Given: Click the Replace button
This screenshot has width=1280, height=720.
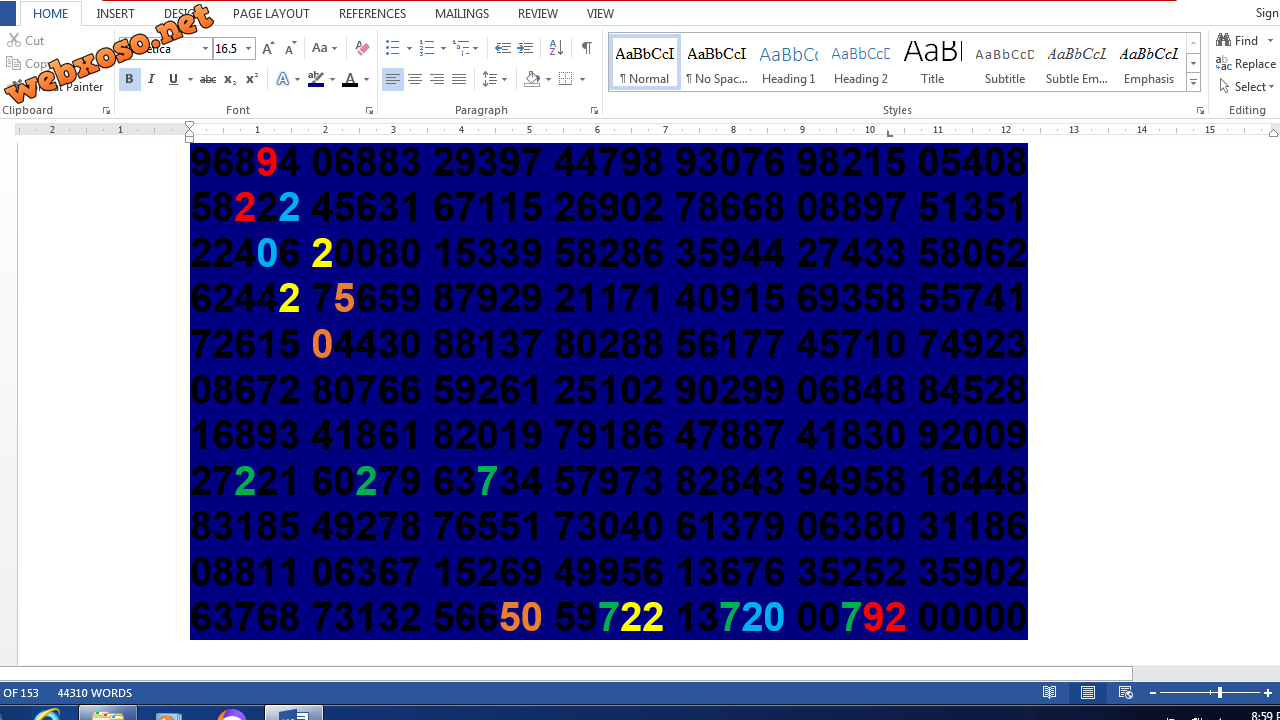Looking at the screenshot, I should (1246, 63).
